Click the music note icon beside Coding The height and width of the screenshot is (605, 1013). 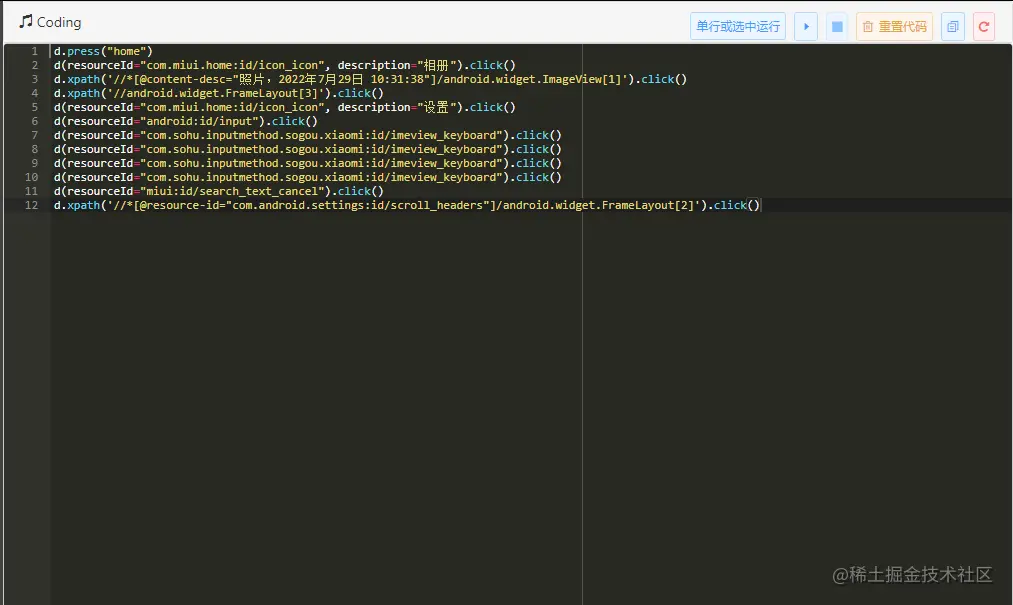click(26, 21)
